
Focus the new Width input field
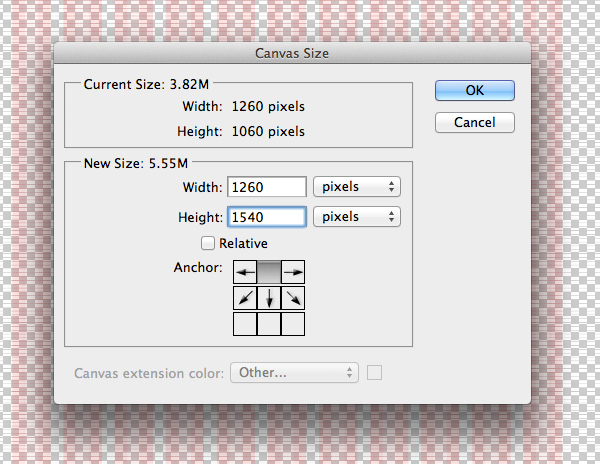[267, 187]
